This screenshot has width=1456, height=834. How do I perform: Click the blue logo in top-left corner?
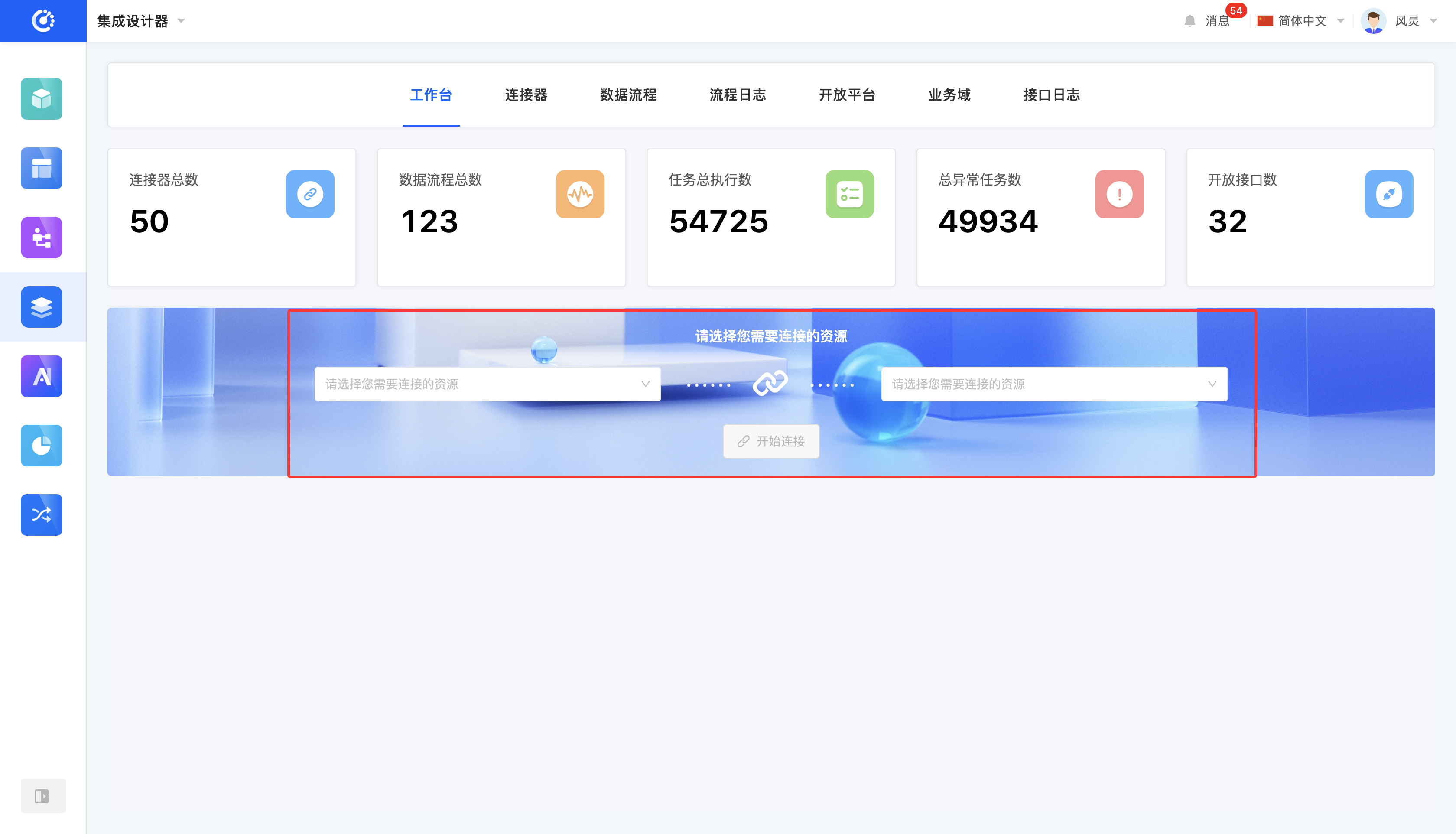[43, 21]
